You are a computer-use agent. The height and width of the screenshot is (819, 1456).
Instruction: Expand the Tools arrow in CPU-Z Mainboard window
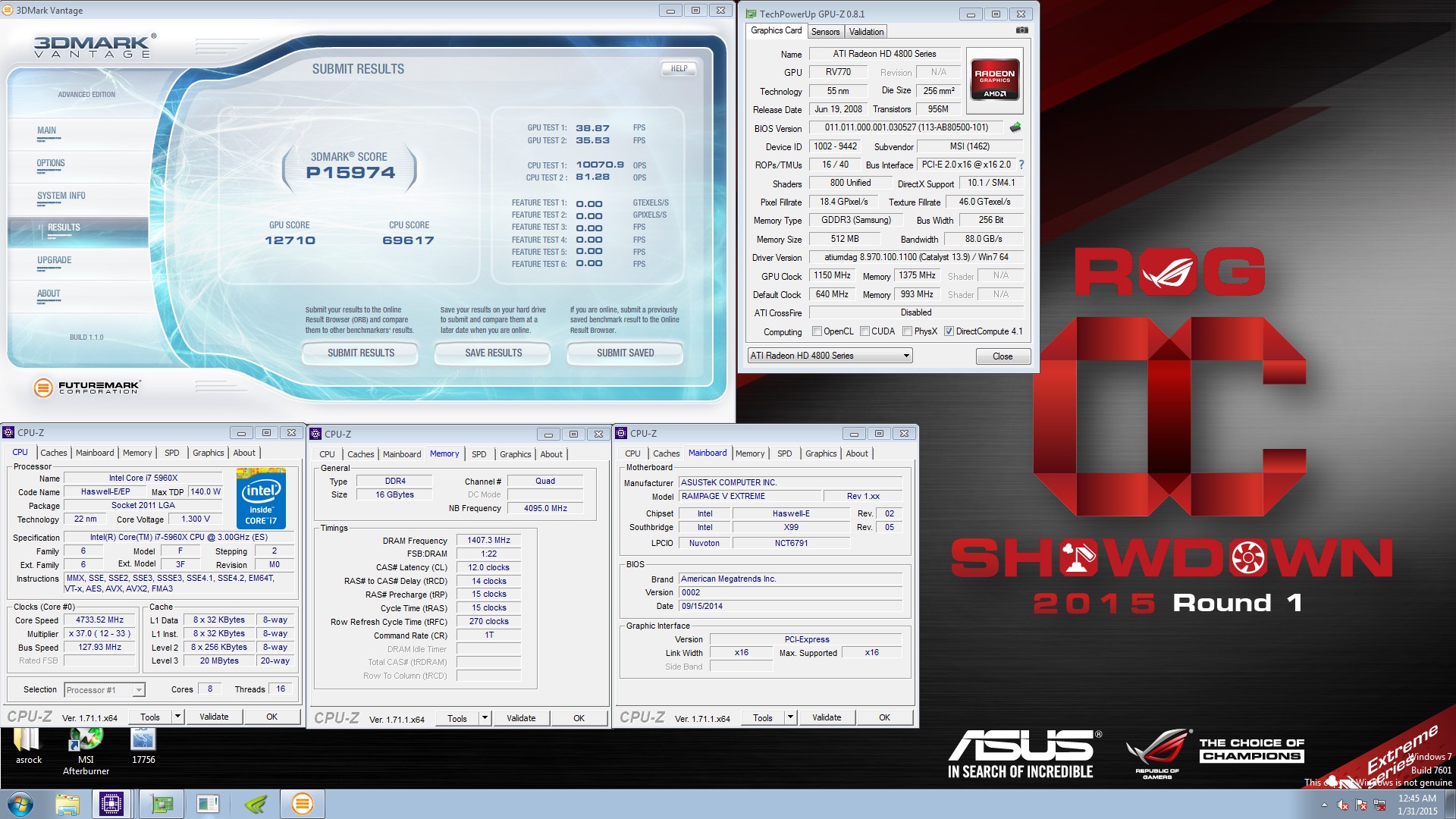click(790, 717)
